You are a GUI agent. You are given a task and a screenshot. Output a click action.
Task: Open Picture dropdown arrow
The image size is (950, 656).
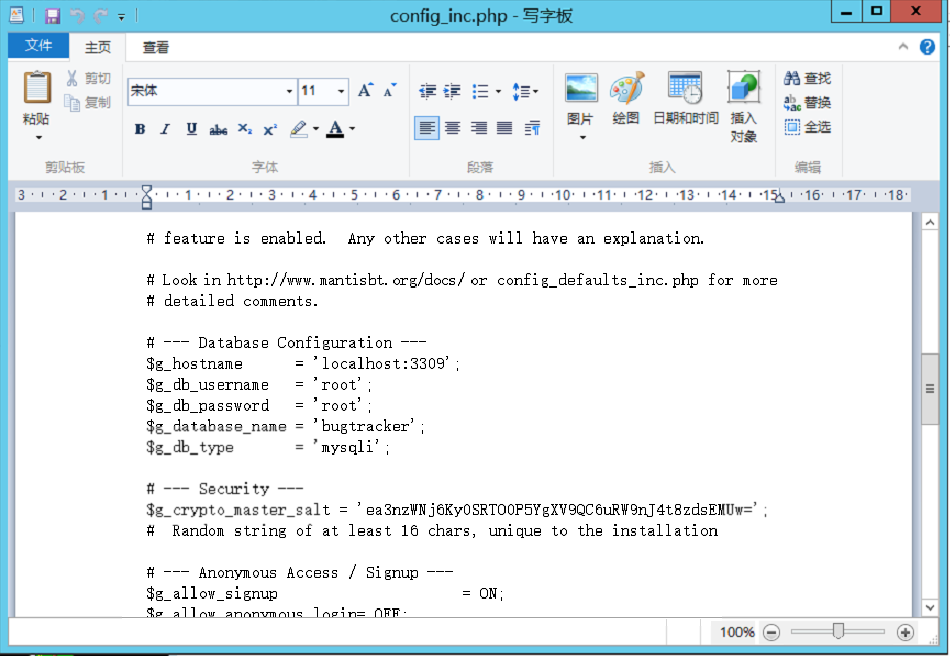583,137
